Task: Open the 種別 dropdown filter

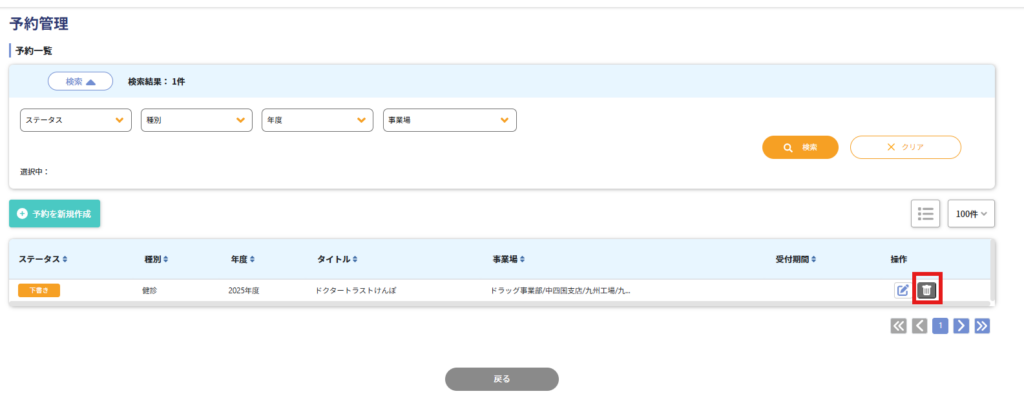Action: coord(196,120)
